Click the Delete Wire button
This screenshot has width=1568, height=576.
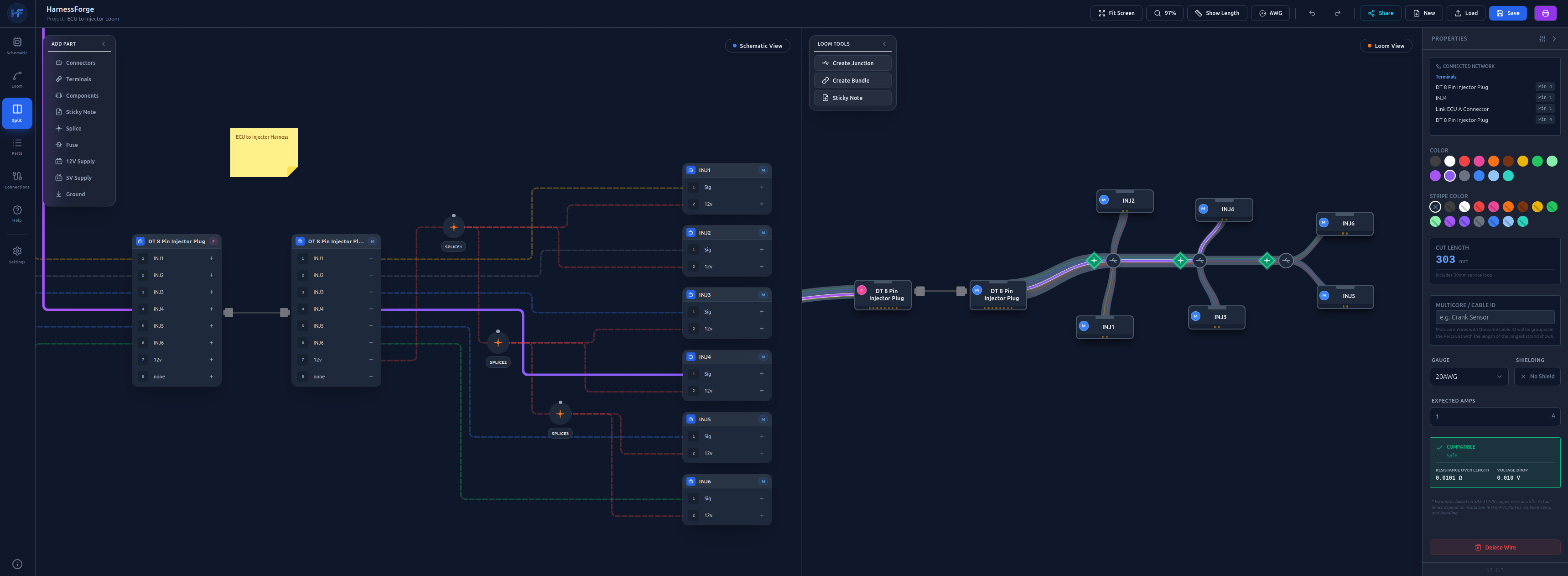click(1495, 547)
